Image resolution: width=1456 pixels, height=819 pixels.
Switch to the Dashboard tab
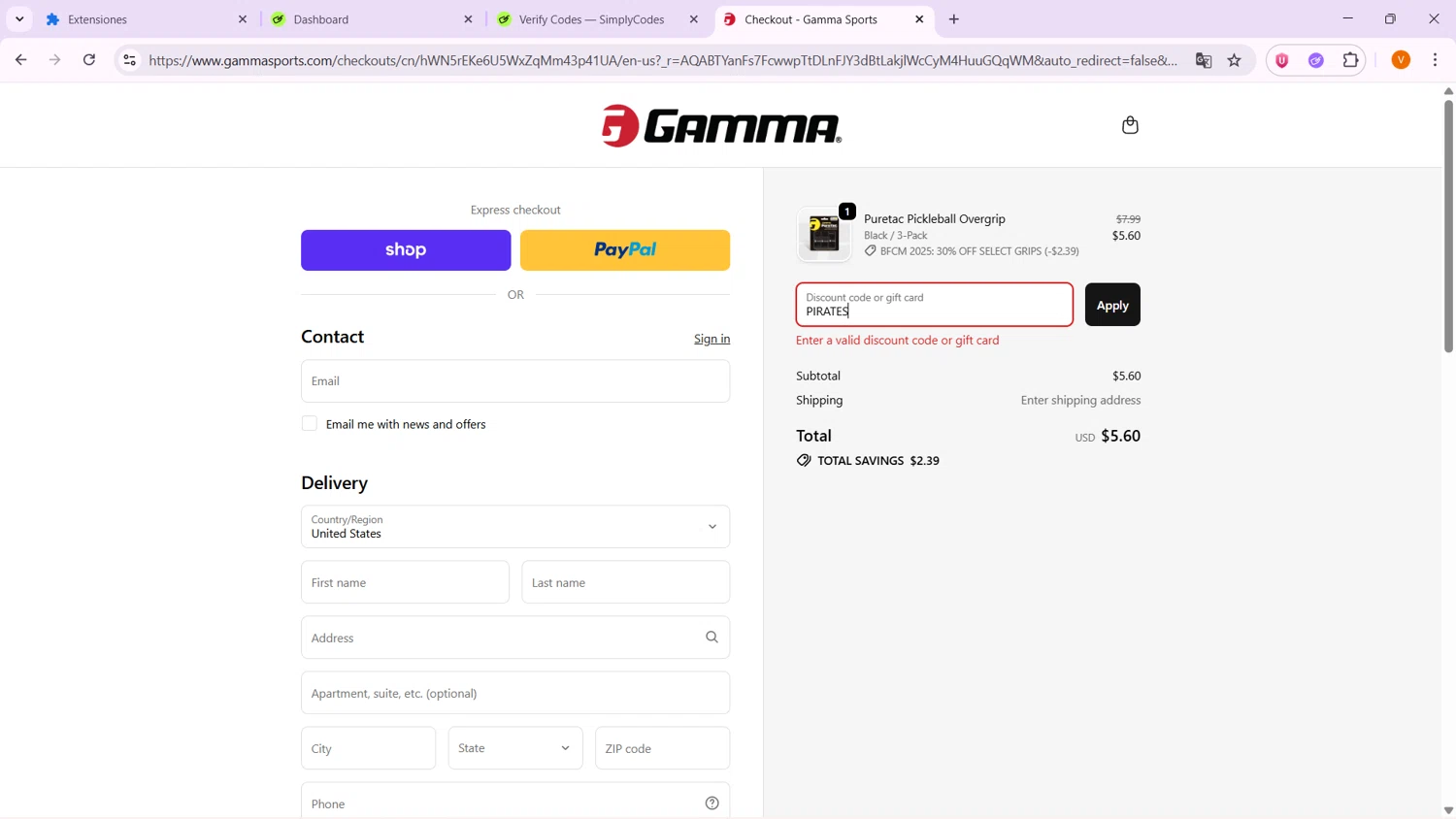pyautogui.click(x=372, y=19)
